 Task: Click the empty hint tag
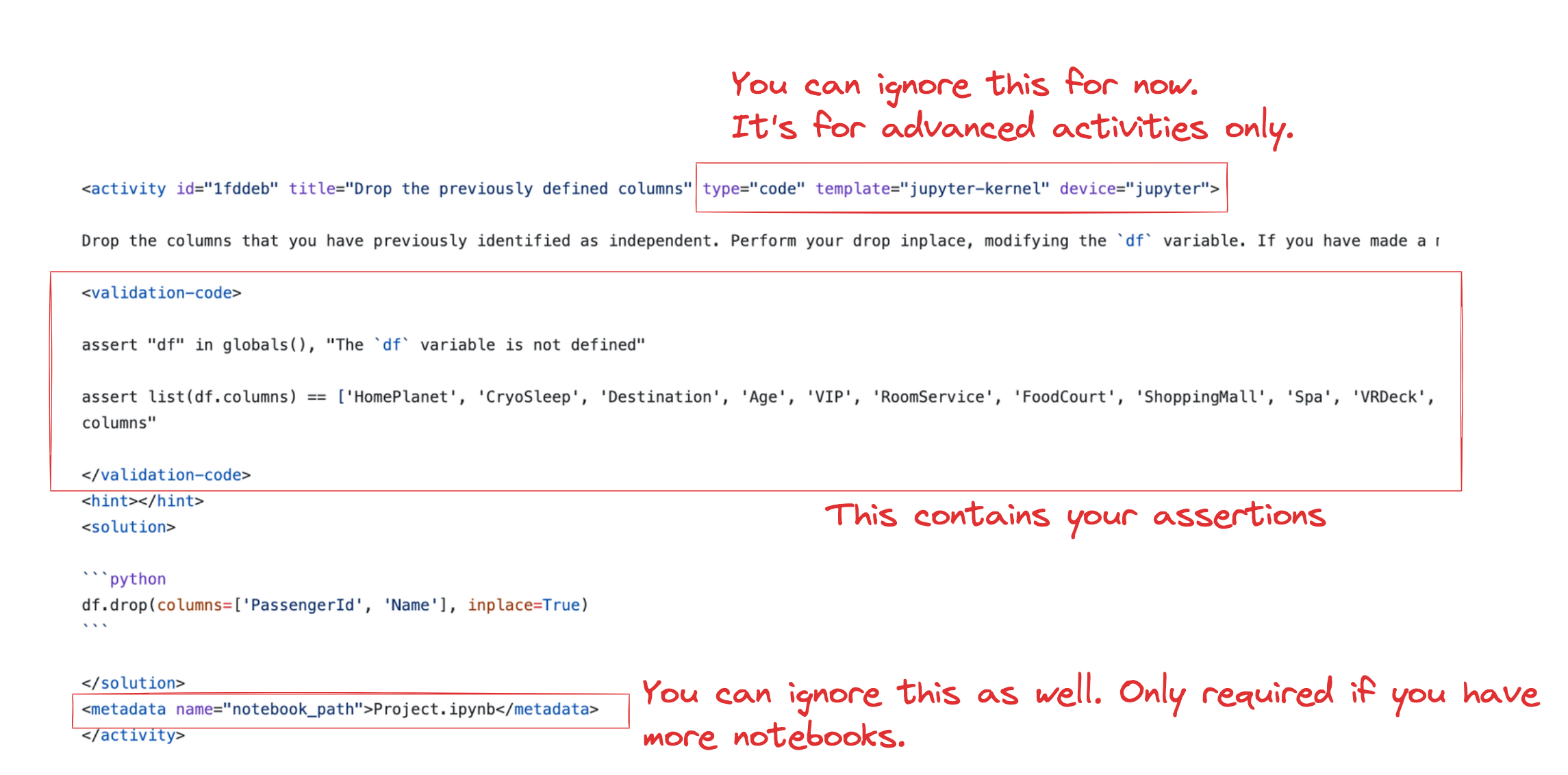142,501
